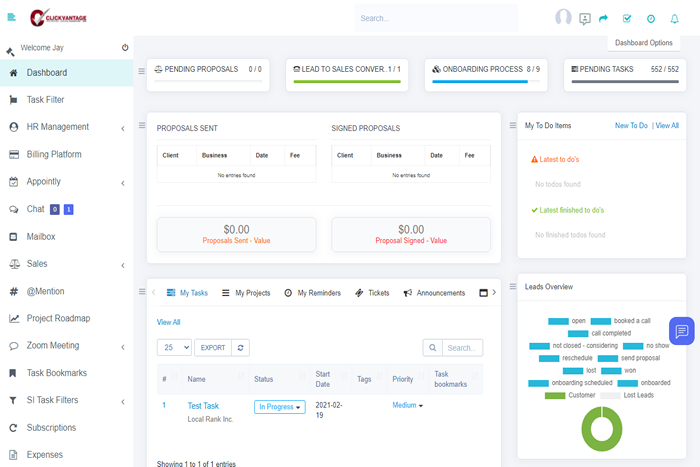
Task: Switch to the Announcements tab
Action: pos(434,293)
